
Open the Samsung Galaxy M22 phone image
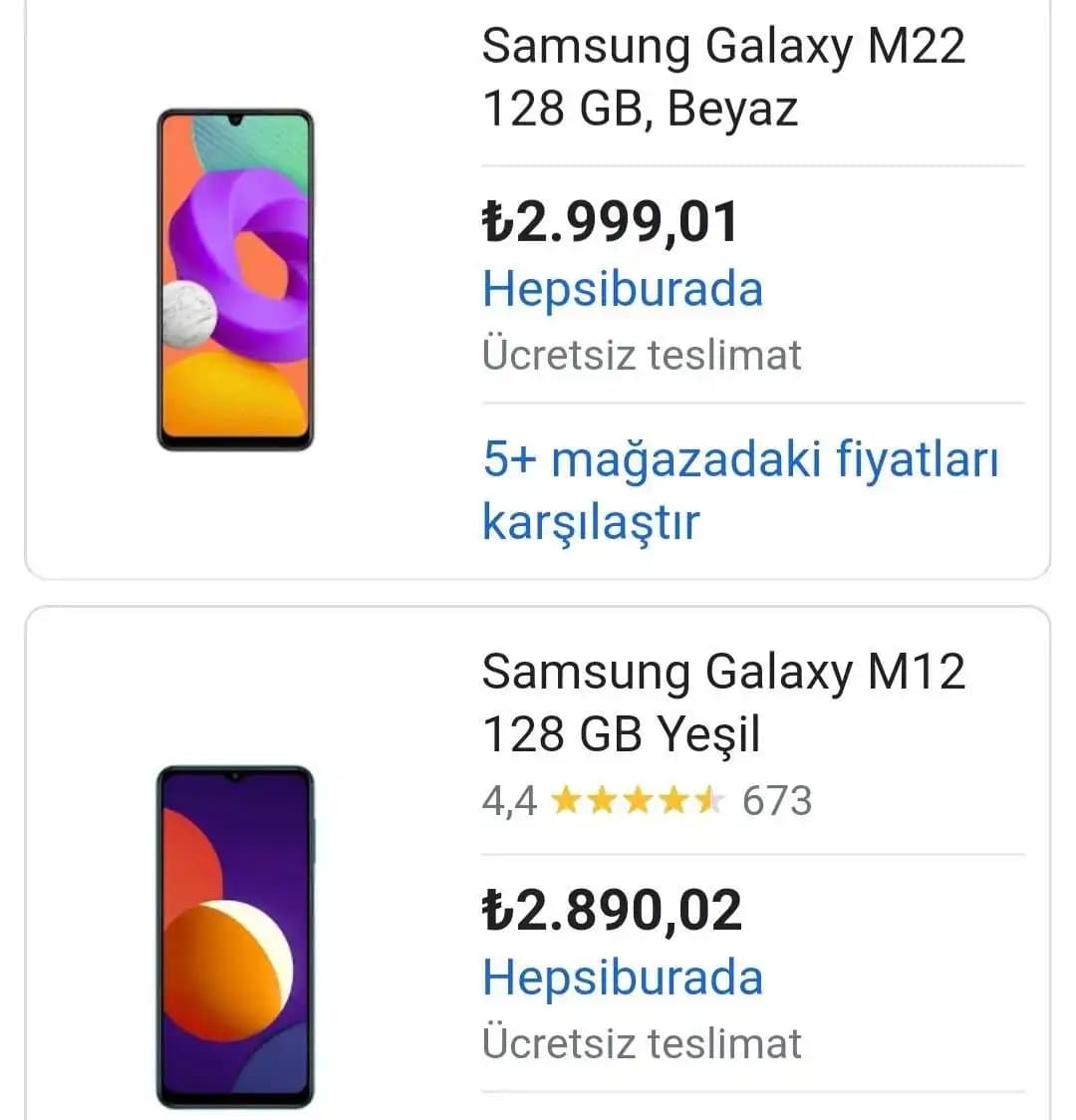pos(235,279)
